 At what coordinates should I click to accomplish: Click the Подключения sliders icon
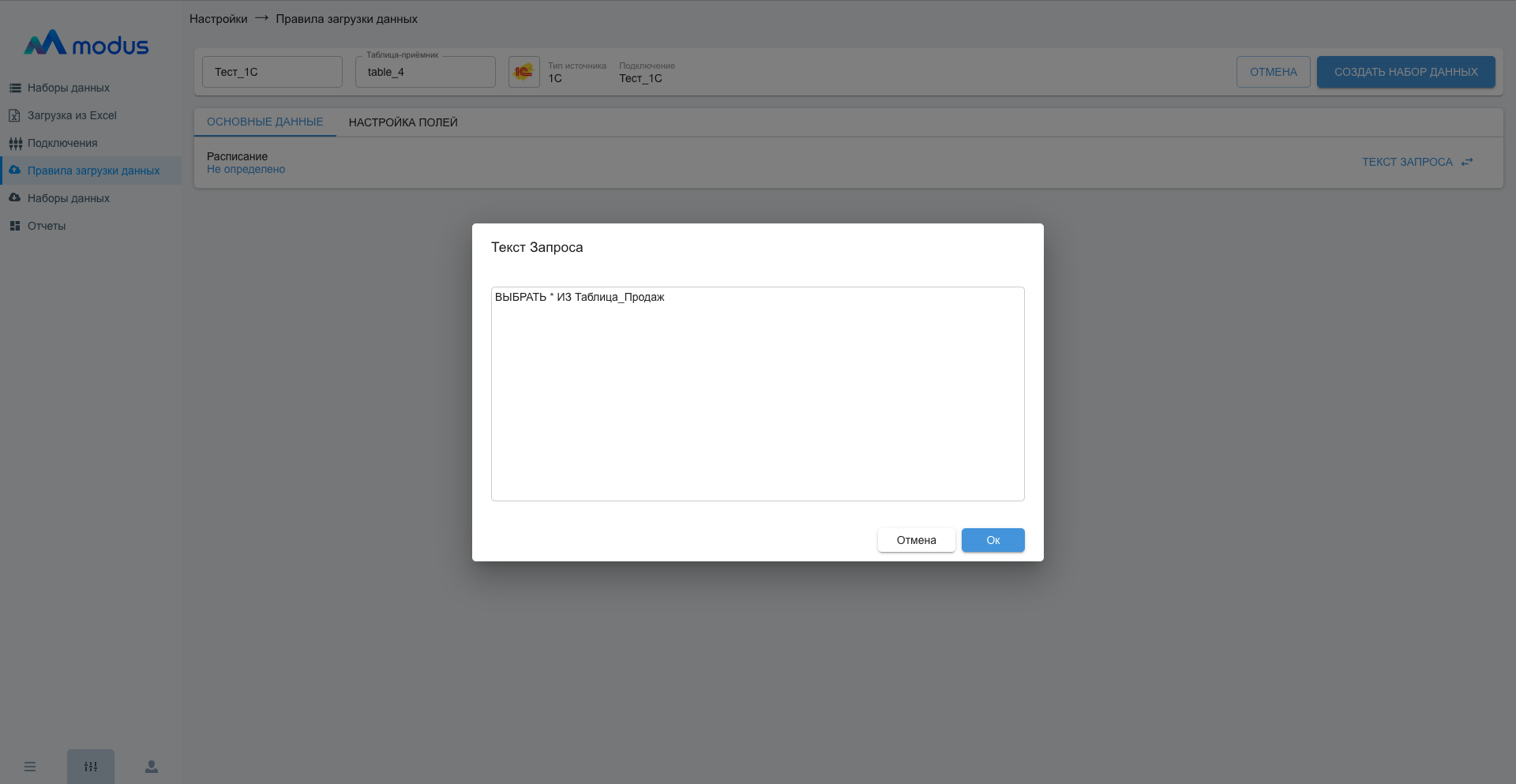15,143
